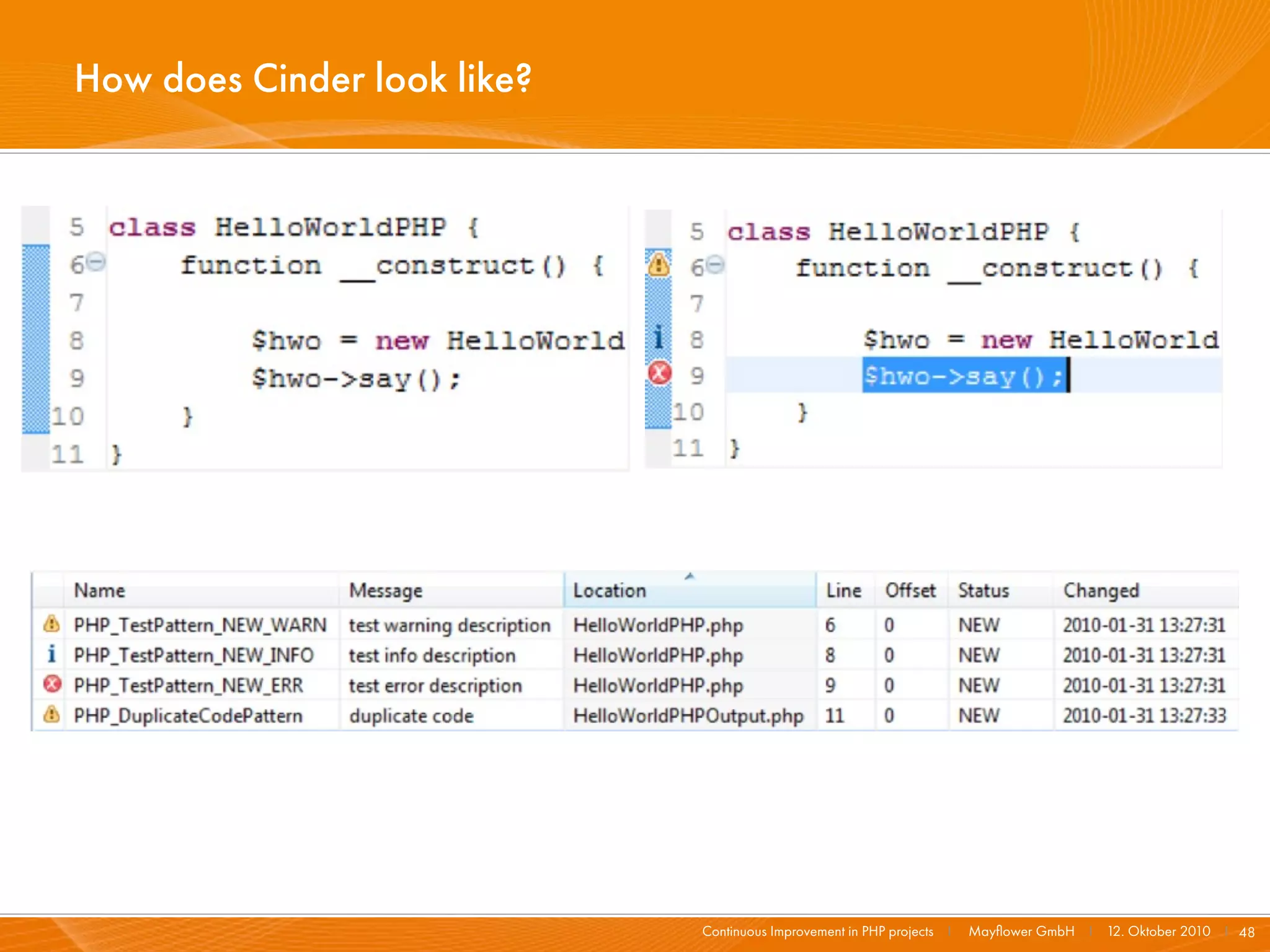Click timestamp 2010-01-31 13:27:33
The image size is (1270, 952).
click(x=1144, y=716)
